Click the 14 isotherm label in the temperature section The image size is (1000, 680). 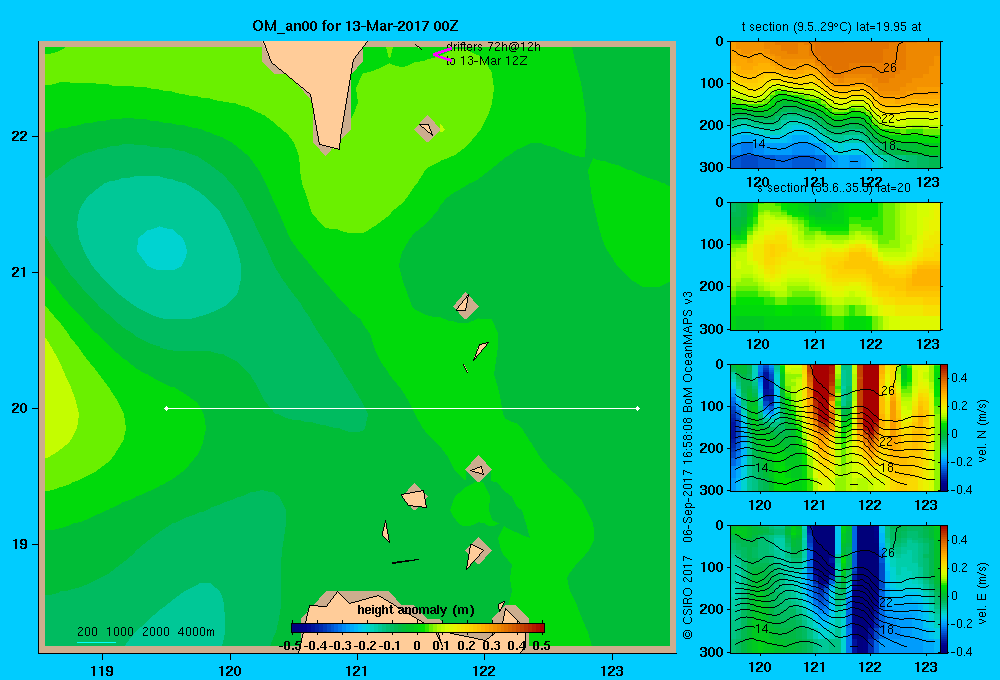(758, 144)
